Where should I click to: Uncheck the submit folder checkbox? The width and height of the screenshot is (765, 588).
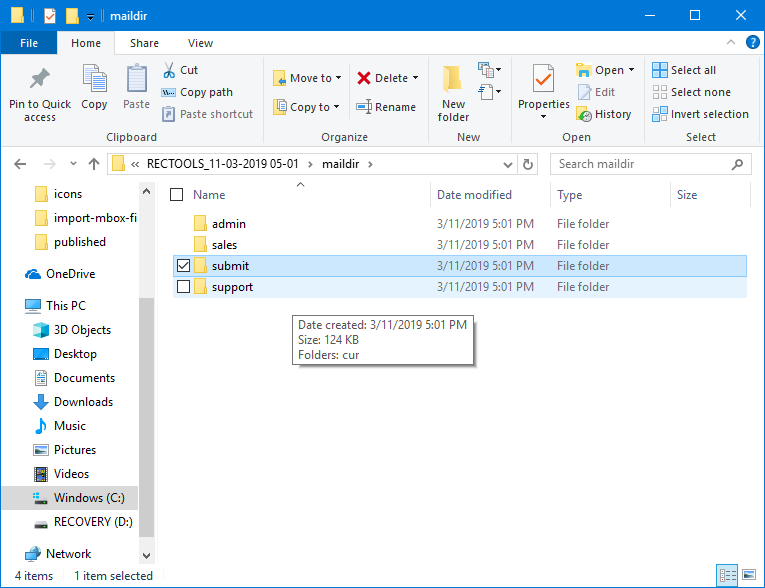click(x=183, y=266)
